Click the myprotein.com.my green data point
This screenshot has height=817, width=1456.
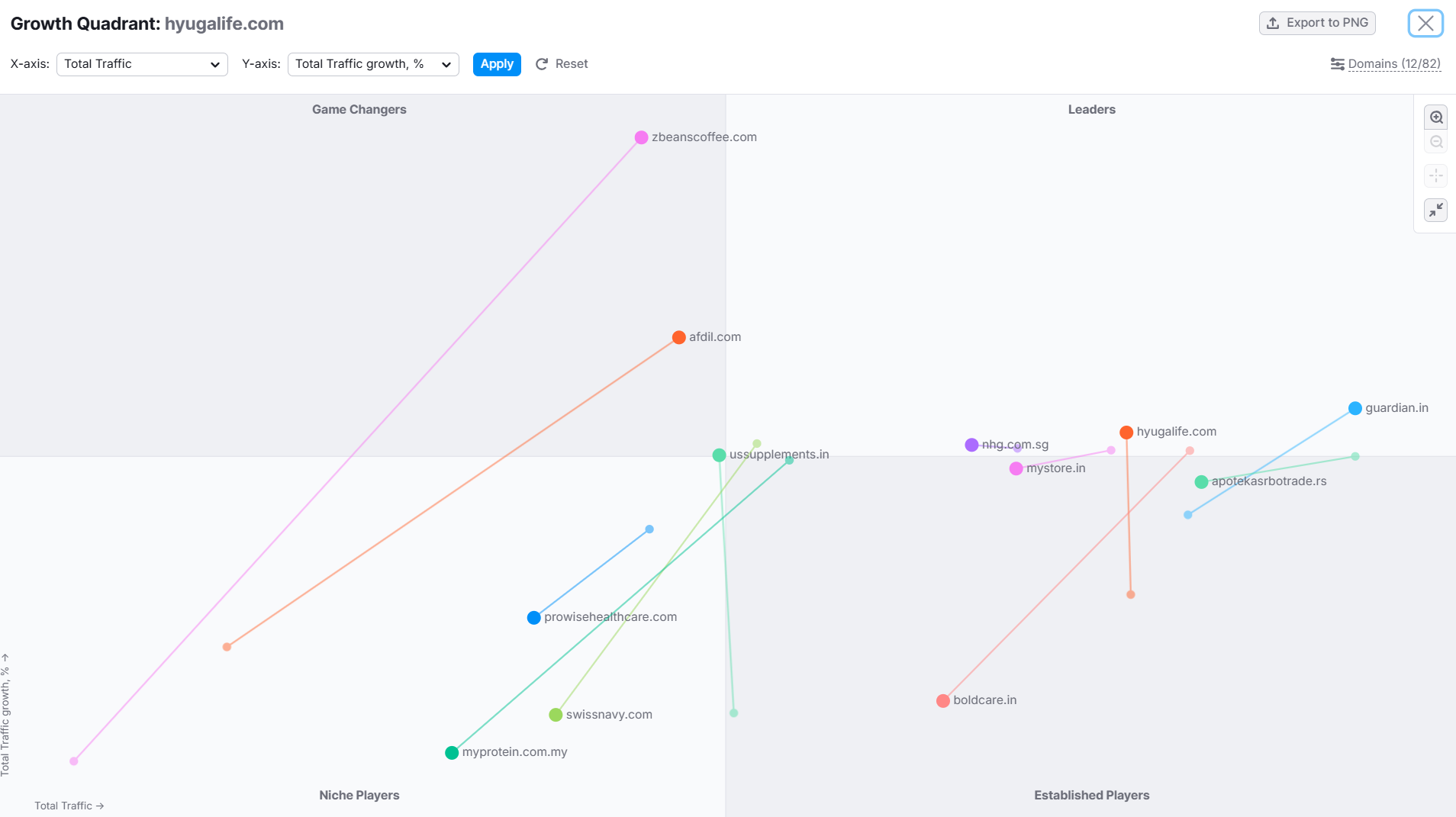click(x=452, y=753)
